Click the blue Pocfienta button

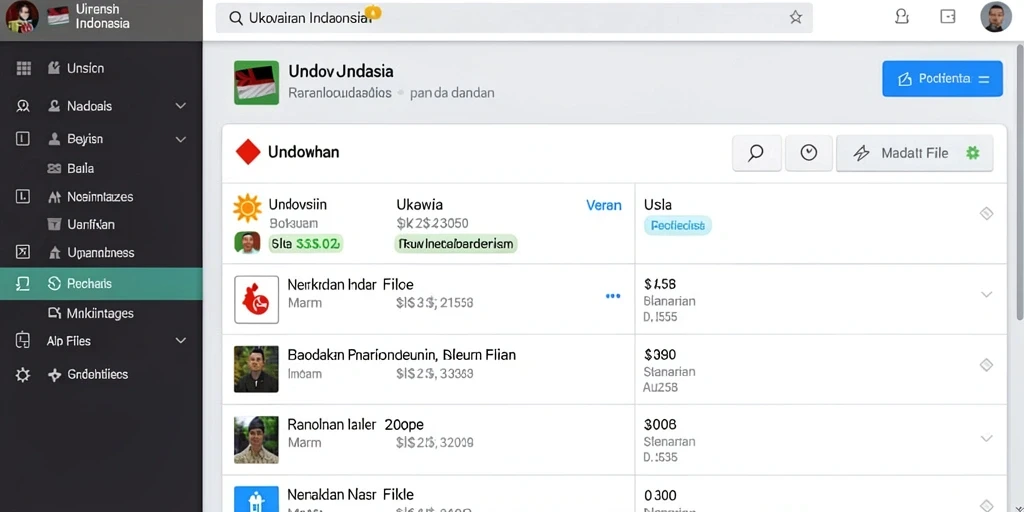[x=942, y=79]
